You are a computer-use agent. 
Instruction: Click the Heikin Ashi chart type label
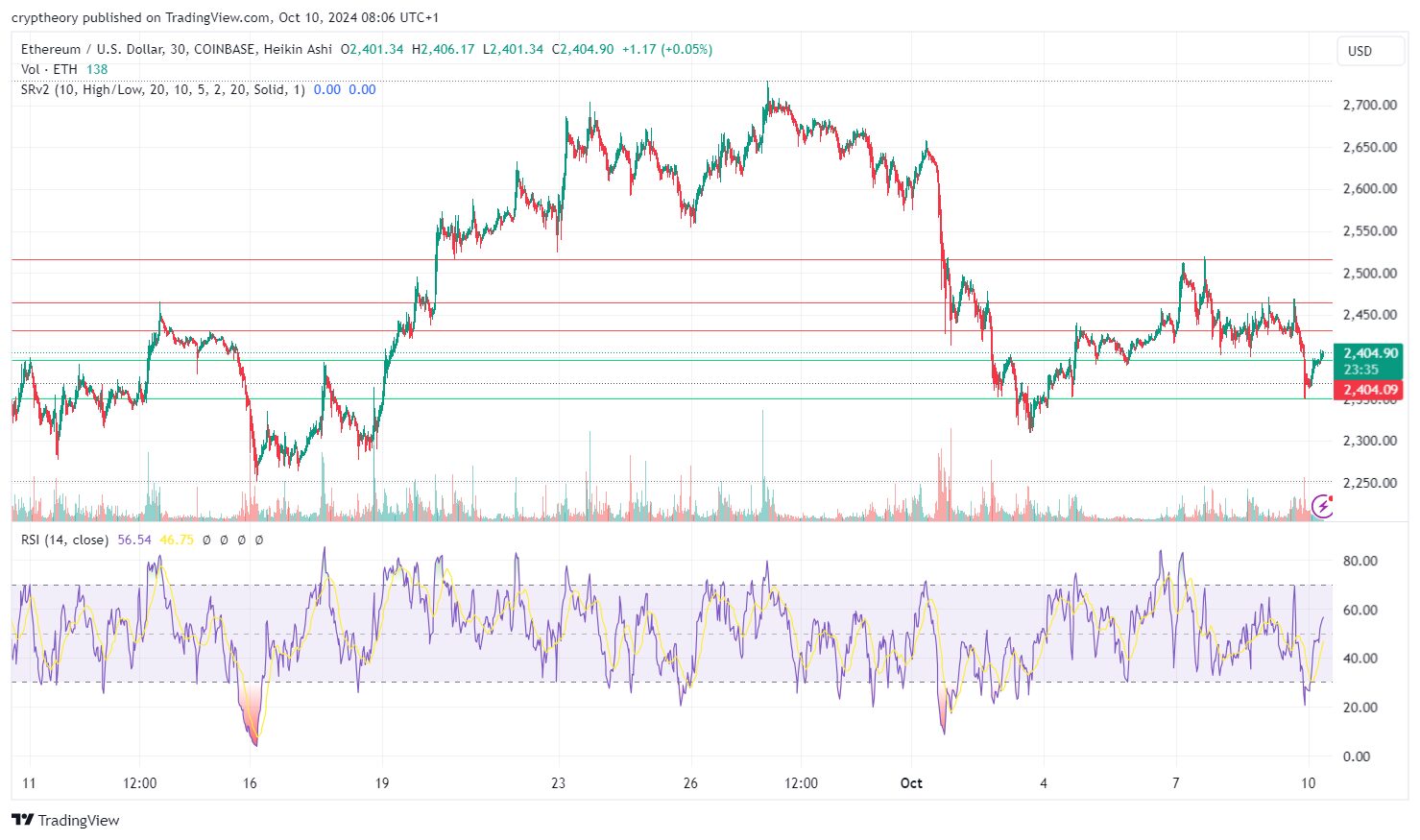tap(297, 49)
